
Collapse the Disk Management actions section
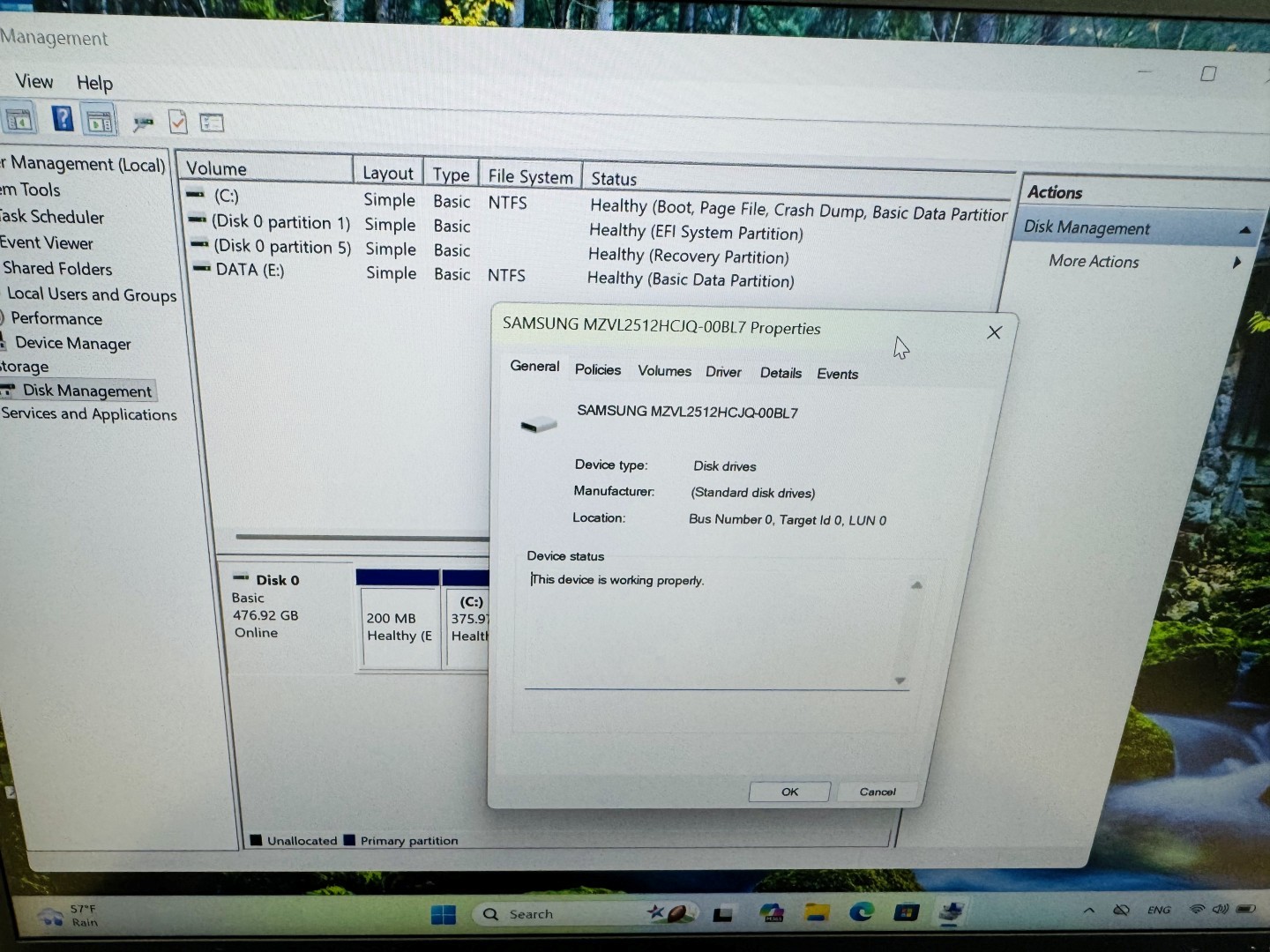pyautogui.click(x=1244, y=230)
